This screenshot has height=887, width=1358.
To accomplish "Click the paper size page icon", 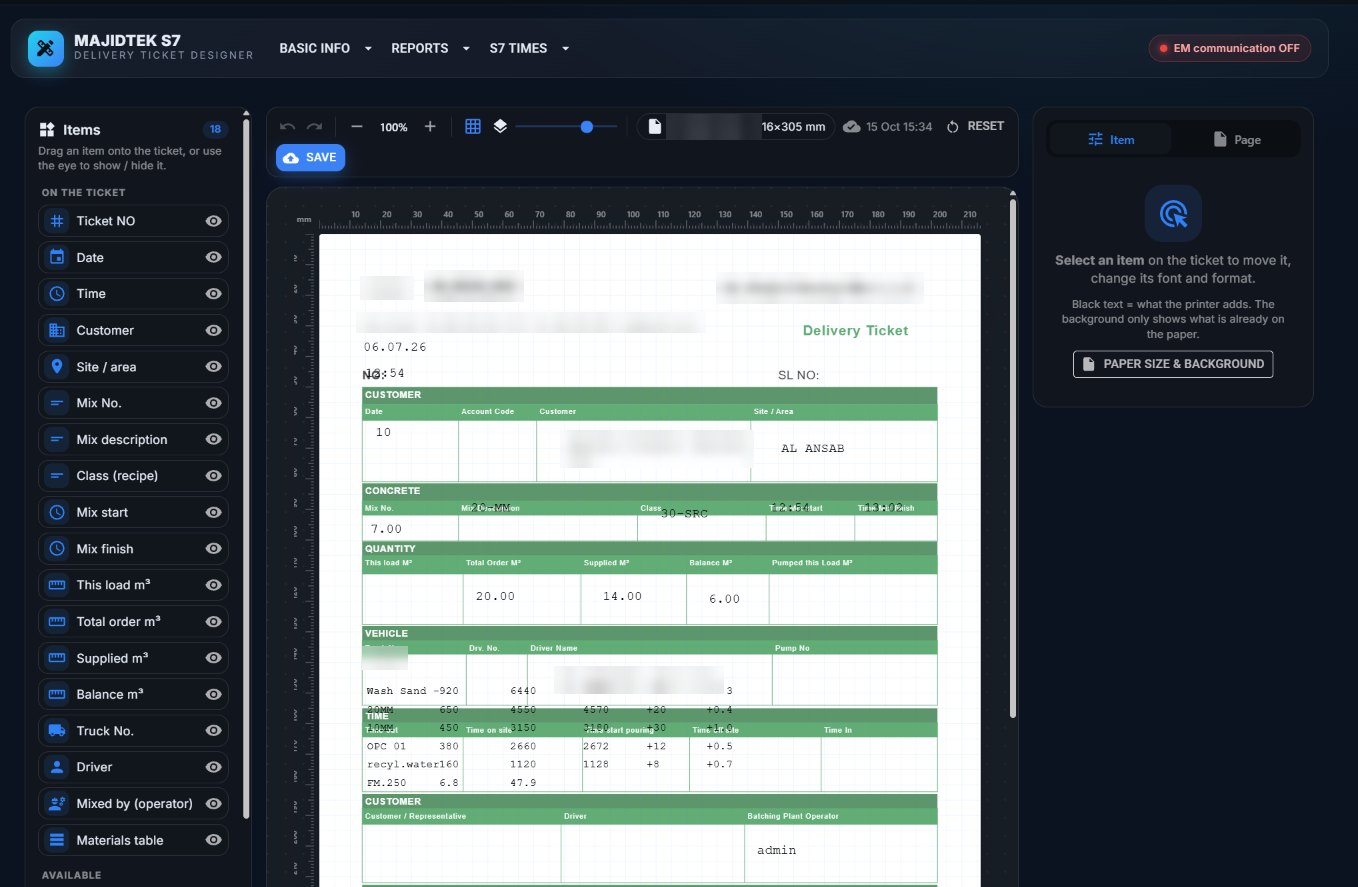I will click(654, 127).
